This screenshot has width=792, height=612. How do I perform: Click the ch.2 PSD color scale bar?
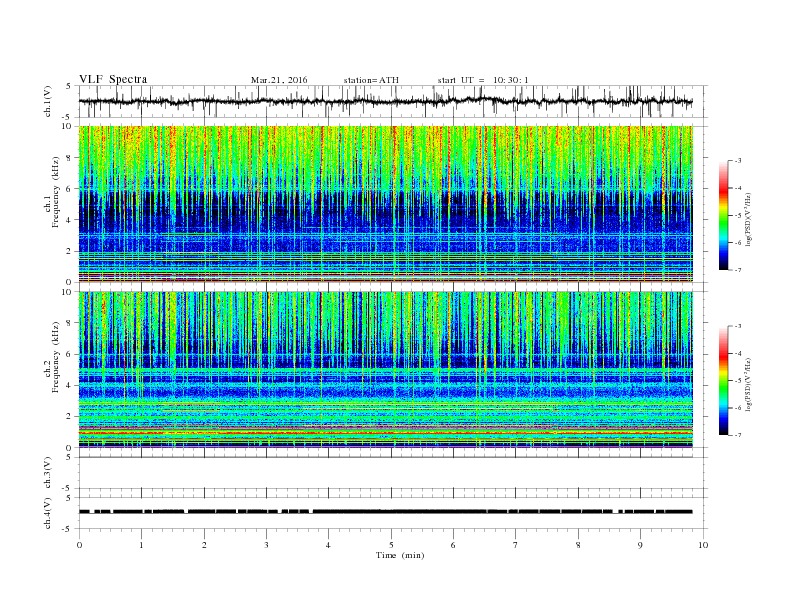pyautogui.click(x=723, y=381)
